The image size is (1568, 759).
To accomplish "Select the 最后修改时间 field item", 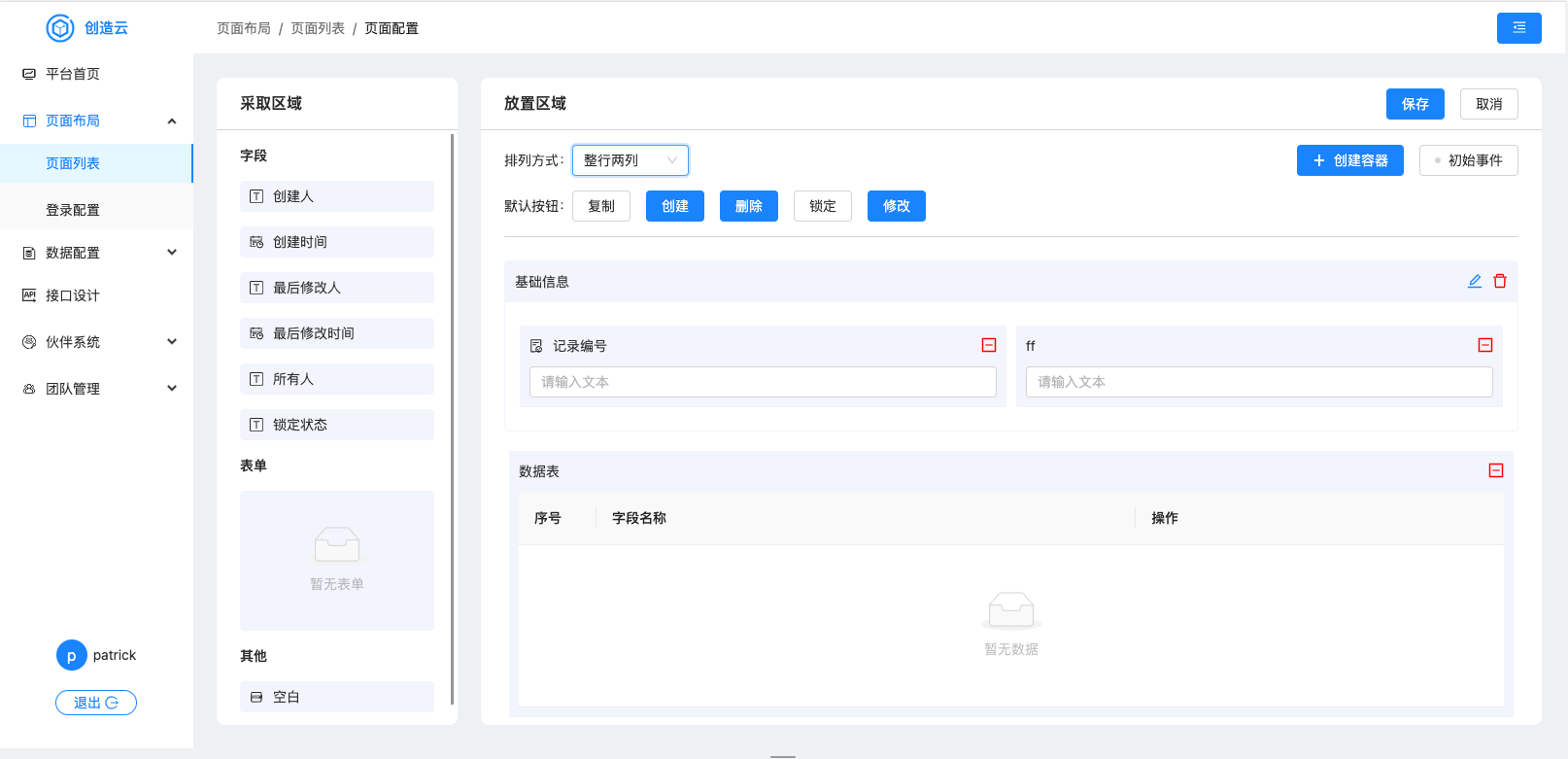I will pyautogui.click(x=337, y=333).
